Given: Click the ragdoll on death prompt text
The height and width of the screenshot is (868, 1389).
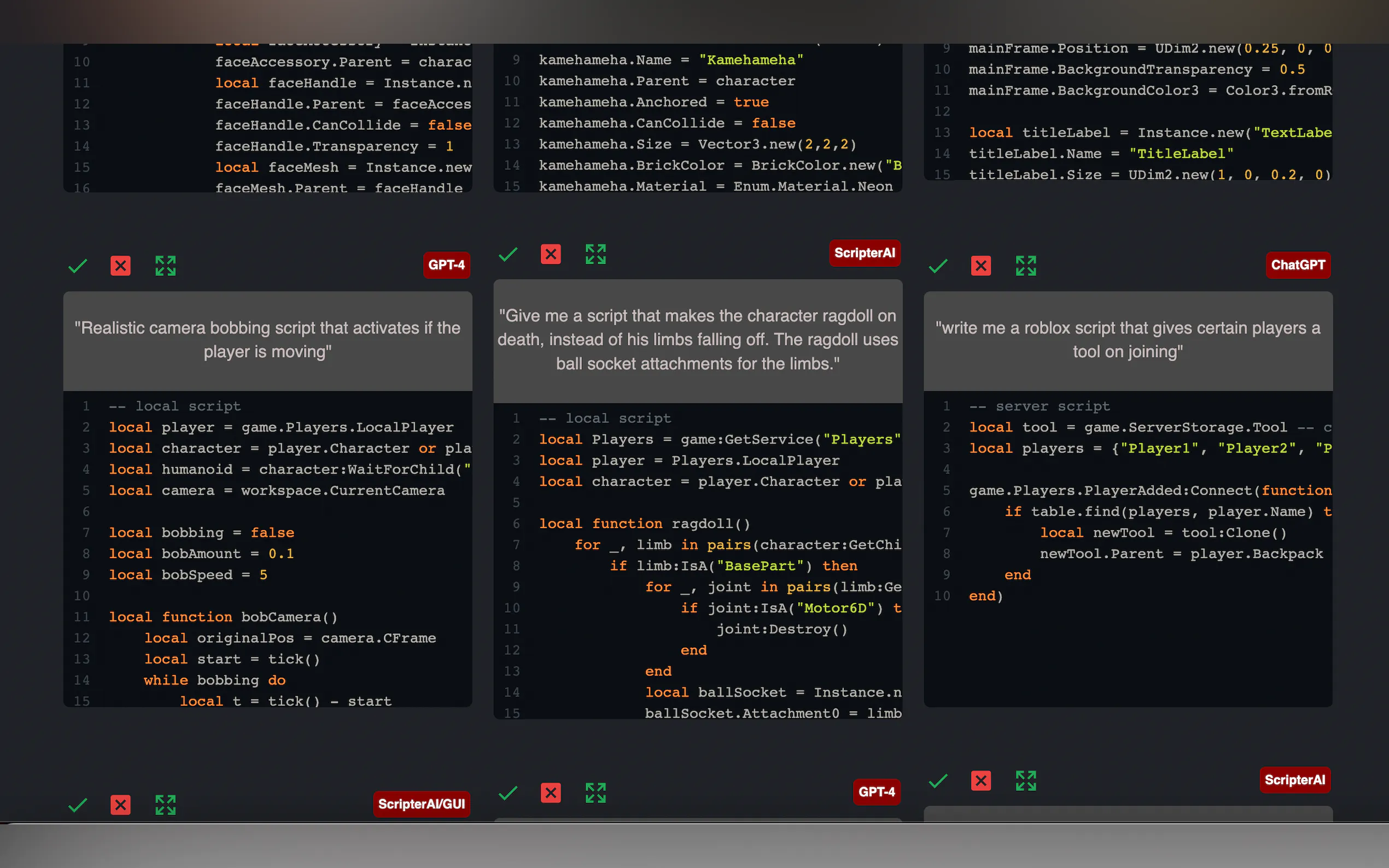Looking at the screenshot, I should 698,340.
